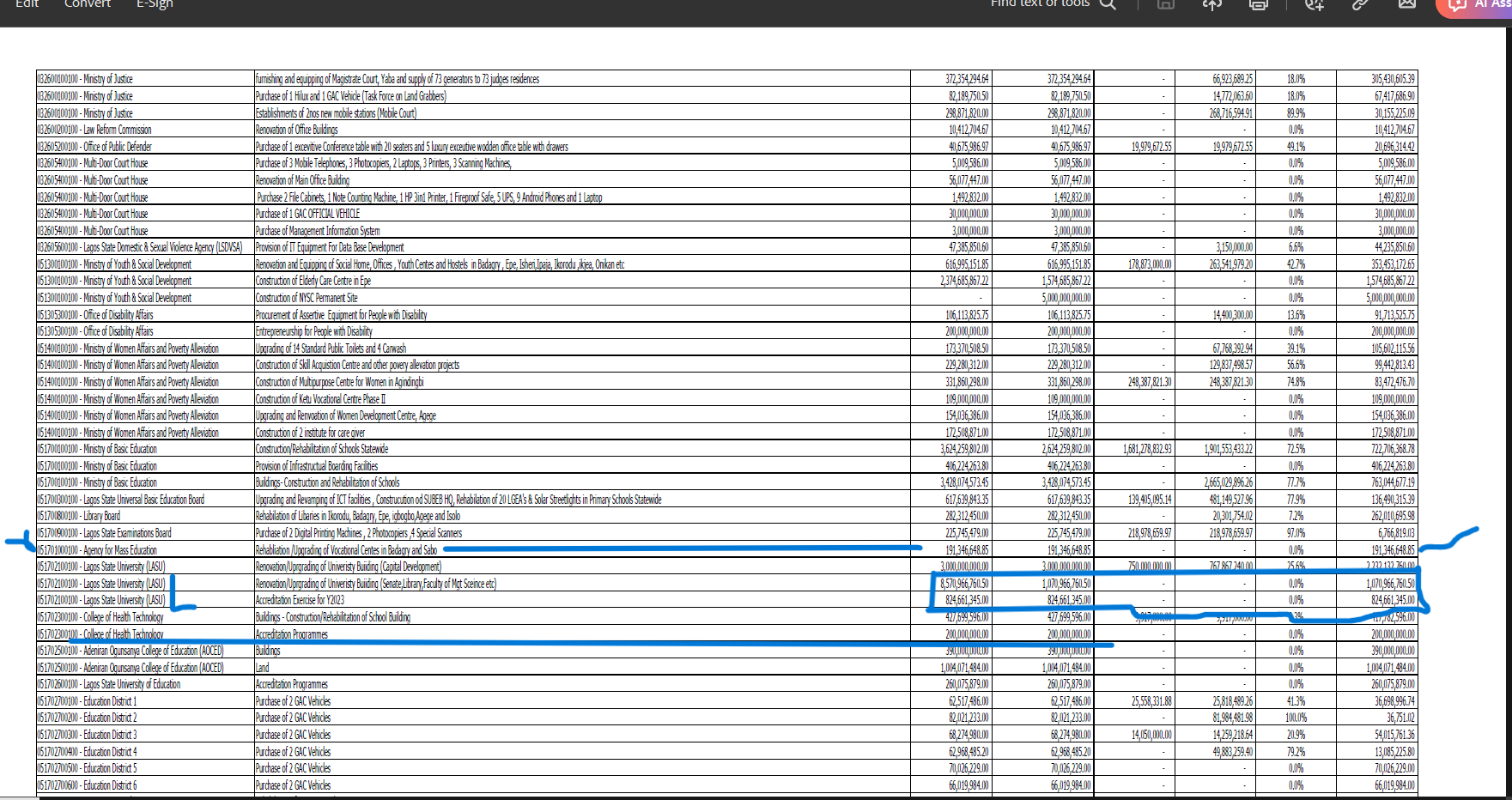Click 'Agency for Mass Education' row cell

(x=145, y=550)
